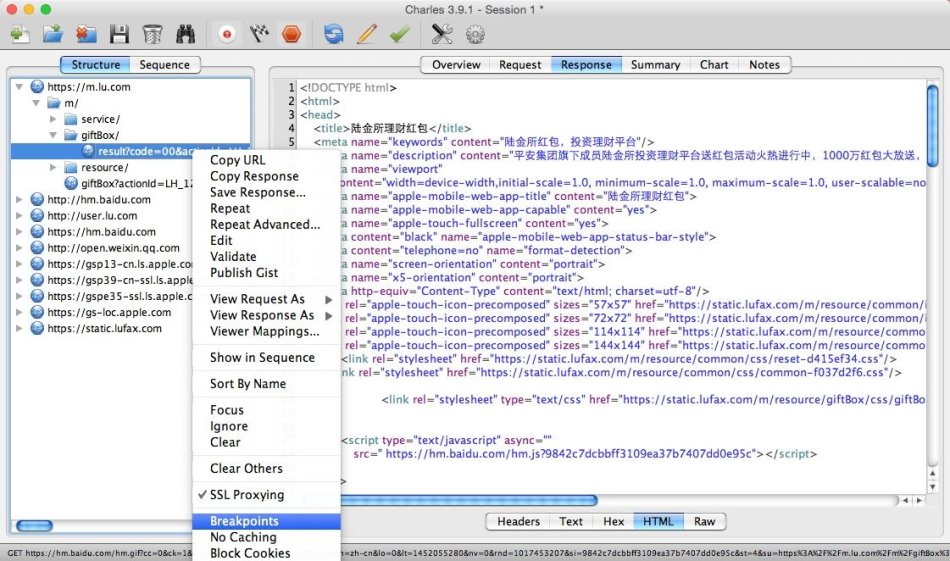Switch to the Sequence view tab
This screenshot has width=950, height=561.
coord(164,65)
